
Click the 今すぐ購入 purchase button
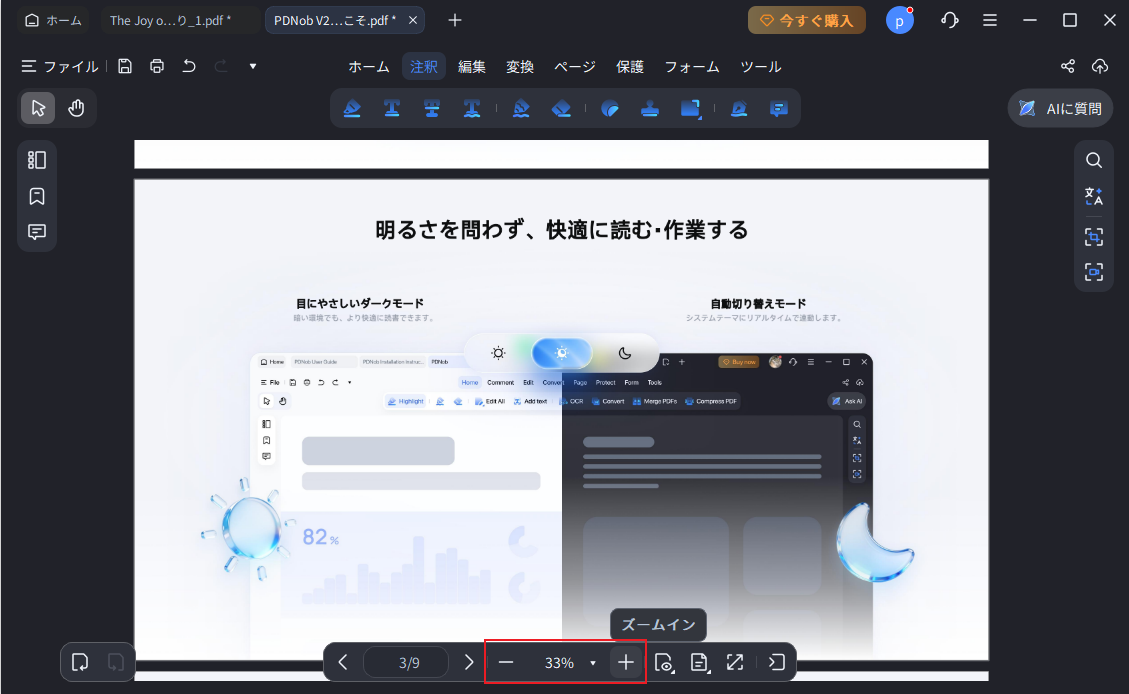click(x=806, y=19)
